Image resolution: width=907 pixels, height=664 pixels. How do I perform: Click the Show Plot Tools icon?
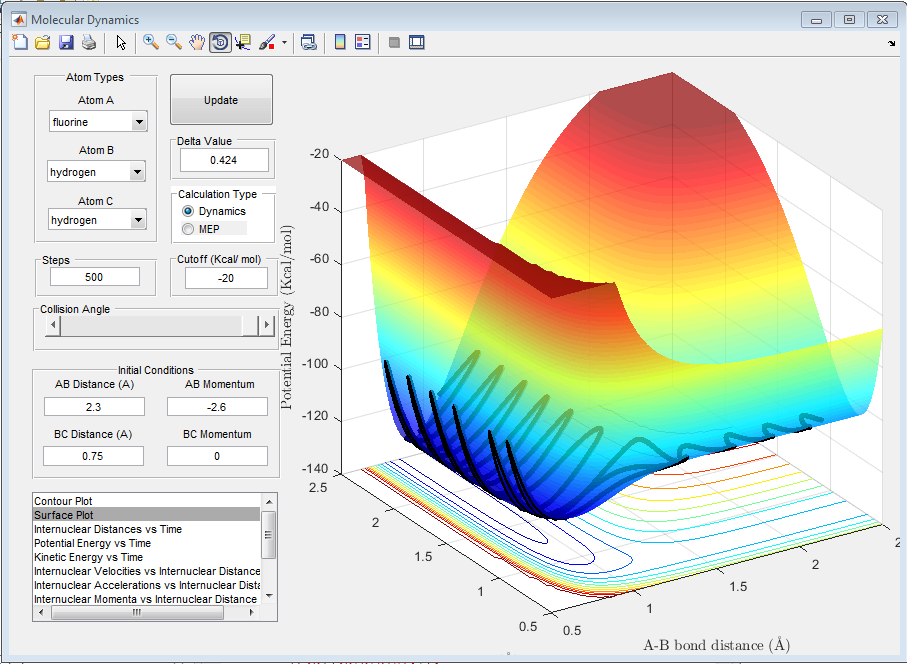[x=417, y=42]
